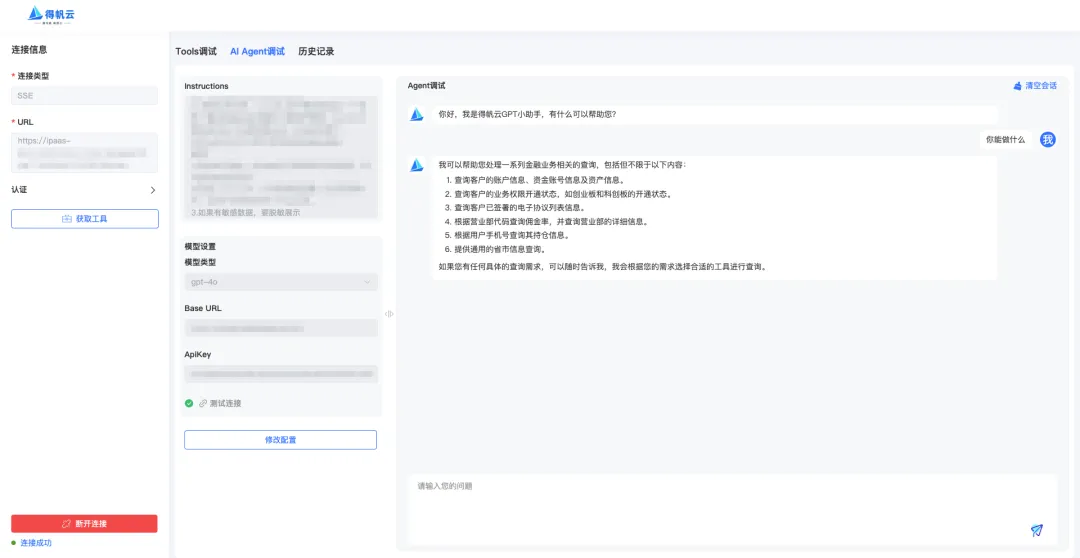Click Base URL input field

coord(281,328)
